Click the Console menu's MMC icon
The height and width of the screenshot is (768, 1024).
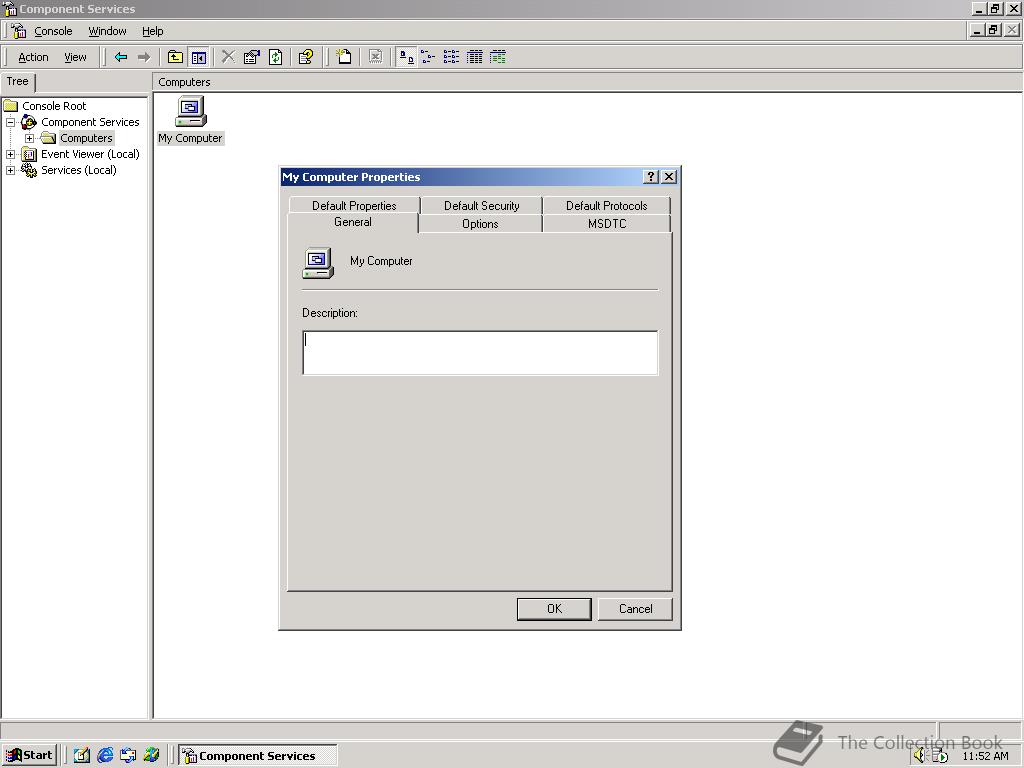click(18, 31)
